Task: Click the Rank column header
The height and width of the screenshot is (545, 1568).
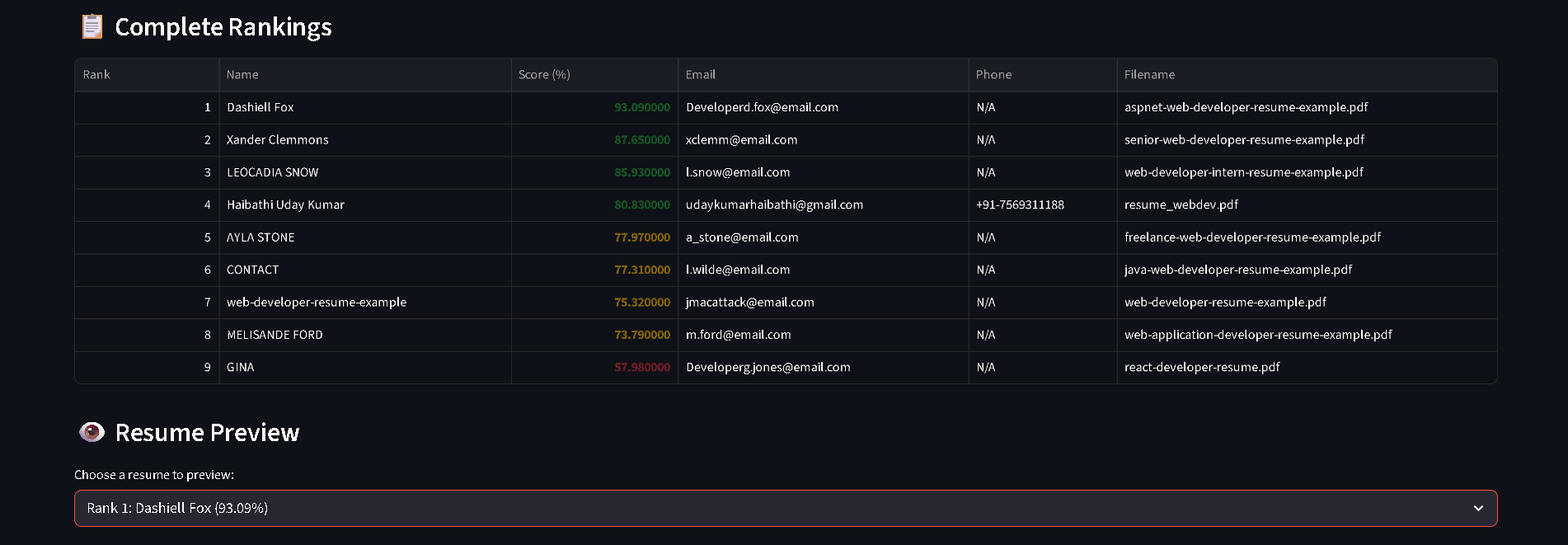Action: [x=147, y=75]
